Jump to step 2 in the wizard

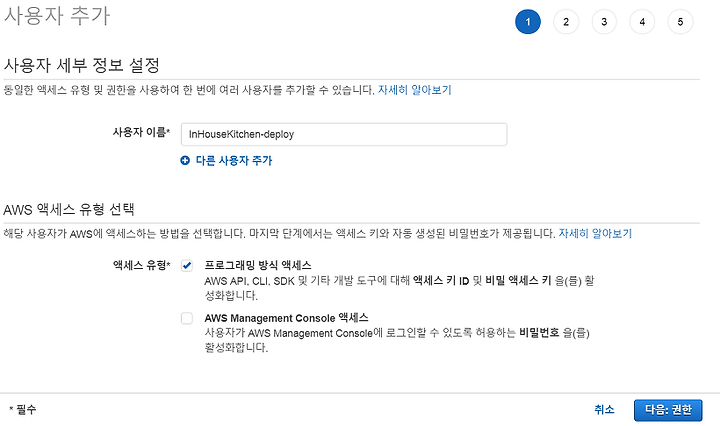pos(566,22)
